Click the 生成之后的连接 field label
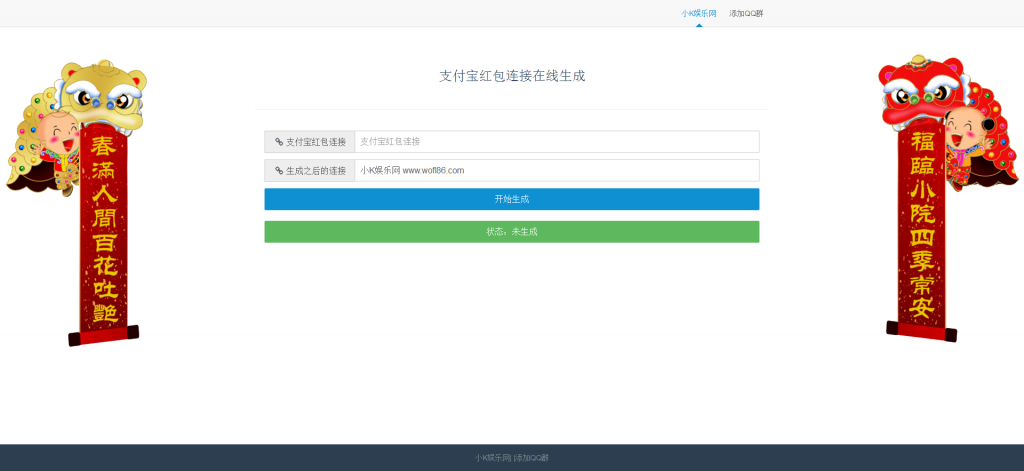The image size is (1024, 471). coord(316,171)
